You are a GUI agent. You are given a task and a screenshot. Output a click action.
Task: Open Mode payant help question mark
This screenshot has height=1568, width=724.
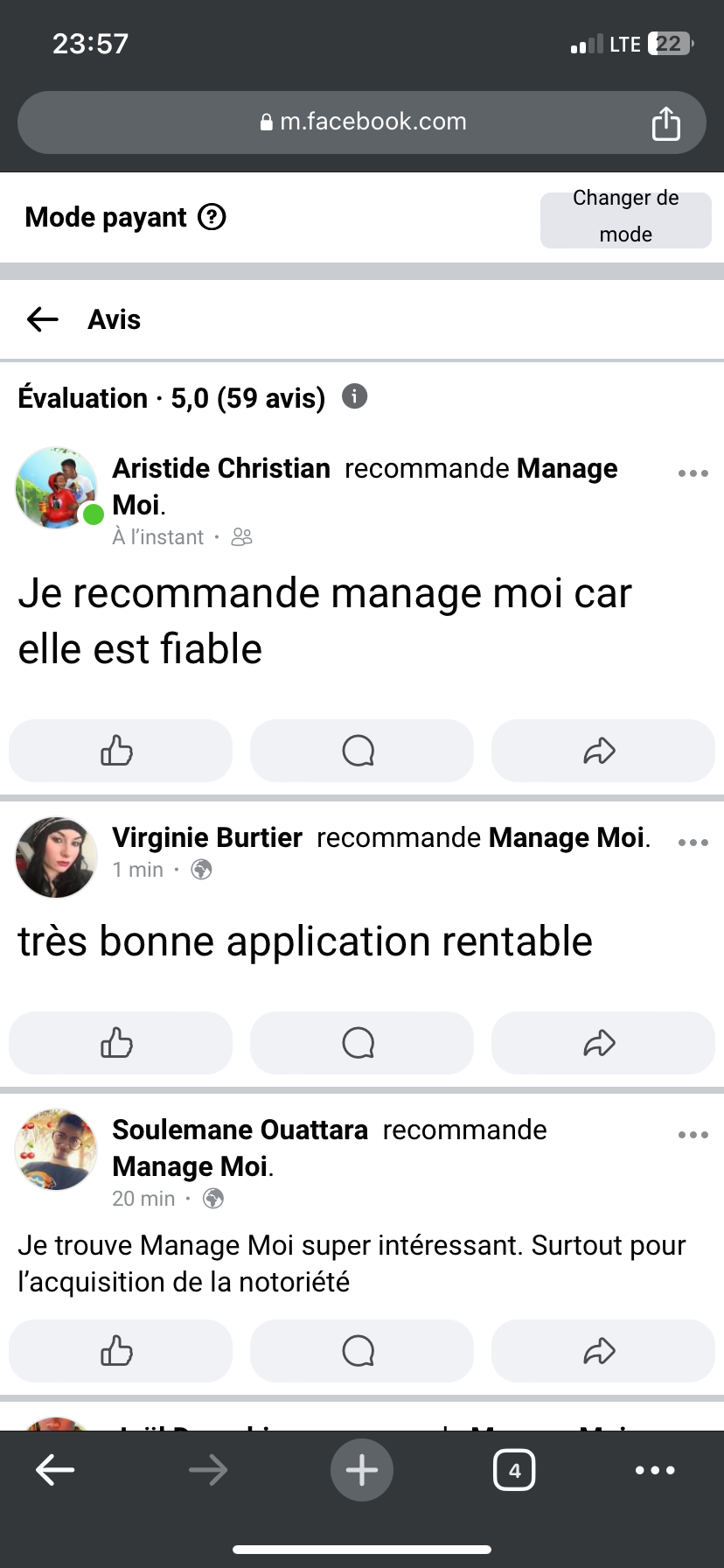click(212, 217)
